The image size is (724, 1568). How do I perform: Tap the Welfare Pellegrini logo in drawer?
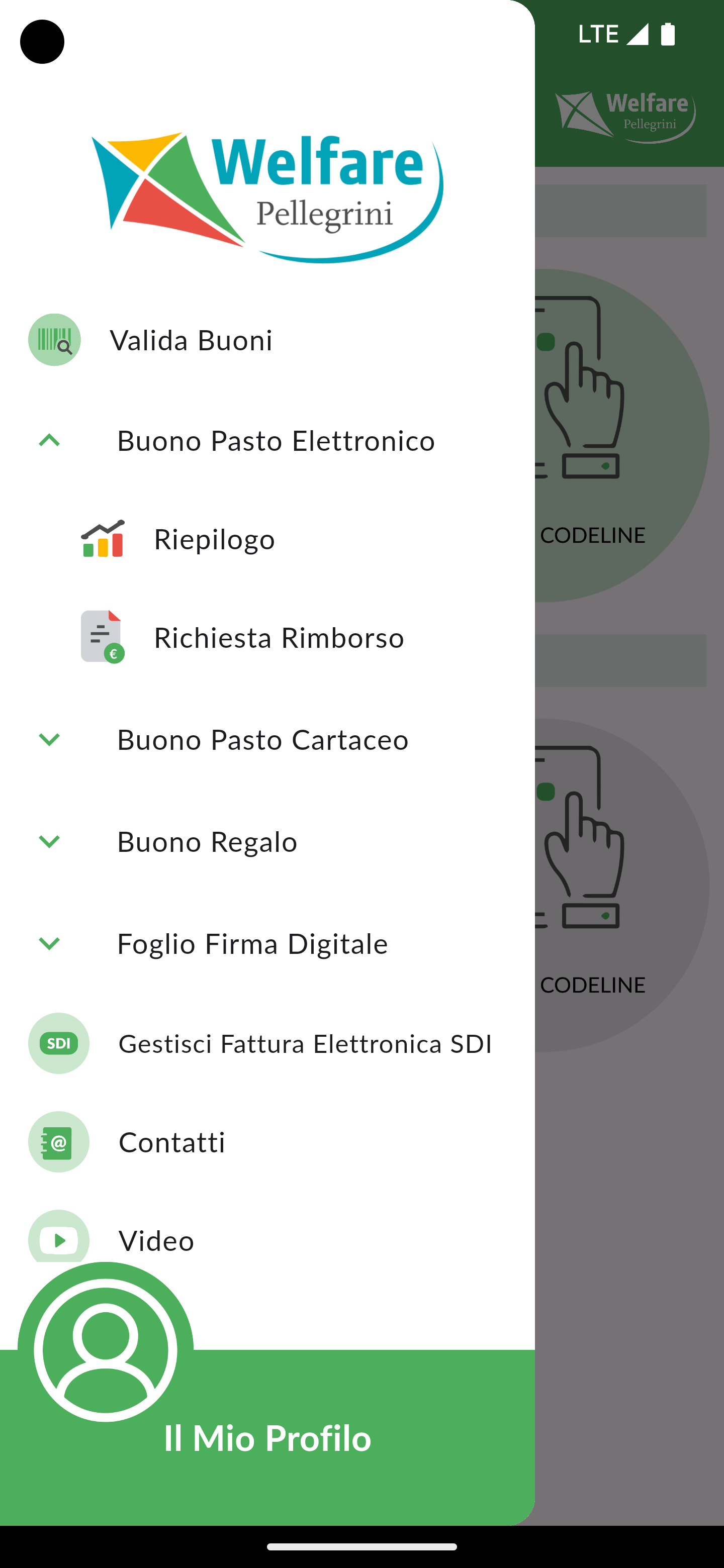(x=267, y=197)
